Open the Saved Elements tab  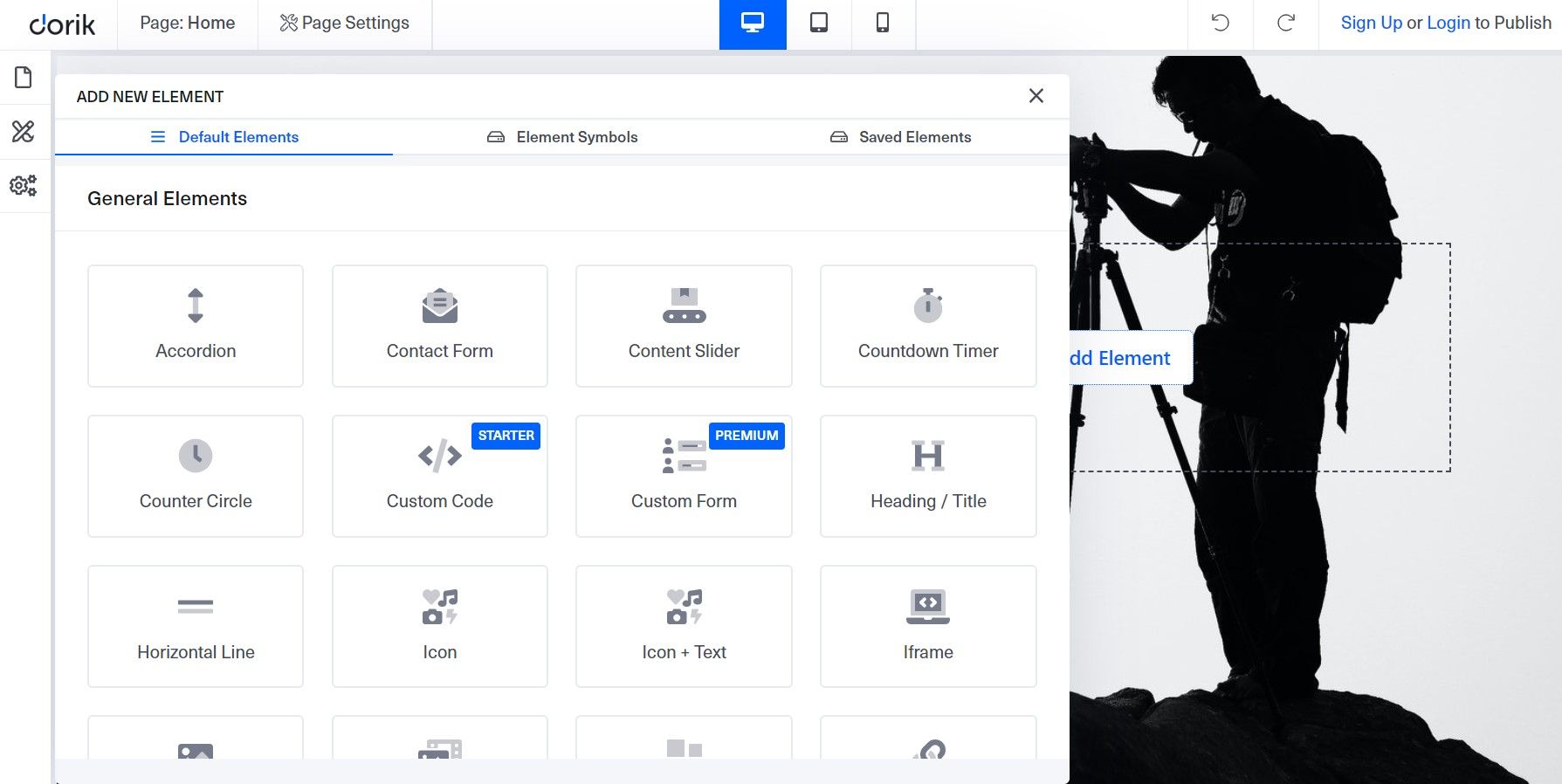click(900, 137)
